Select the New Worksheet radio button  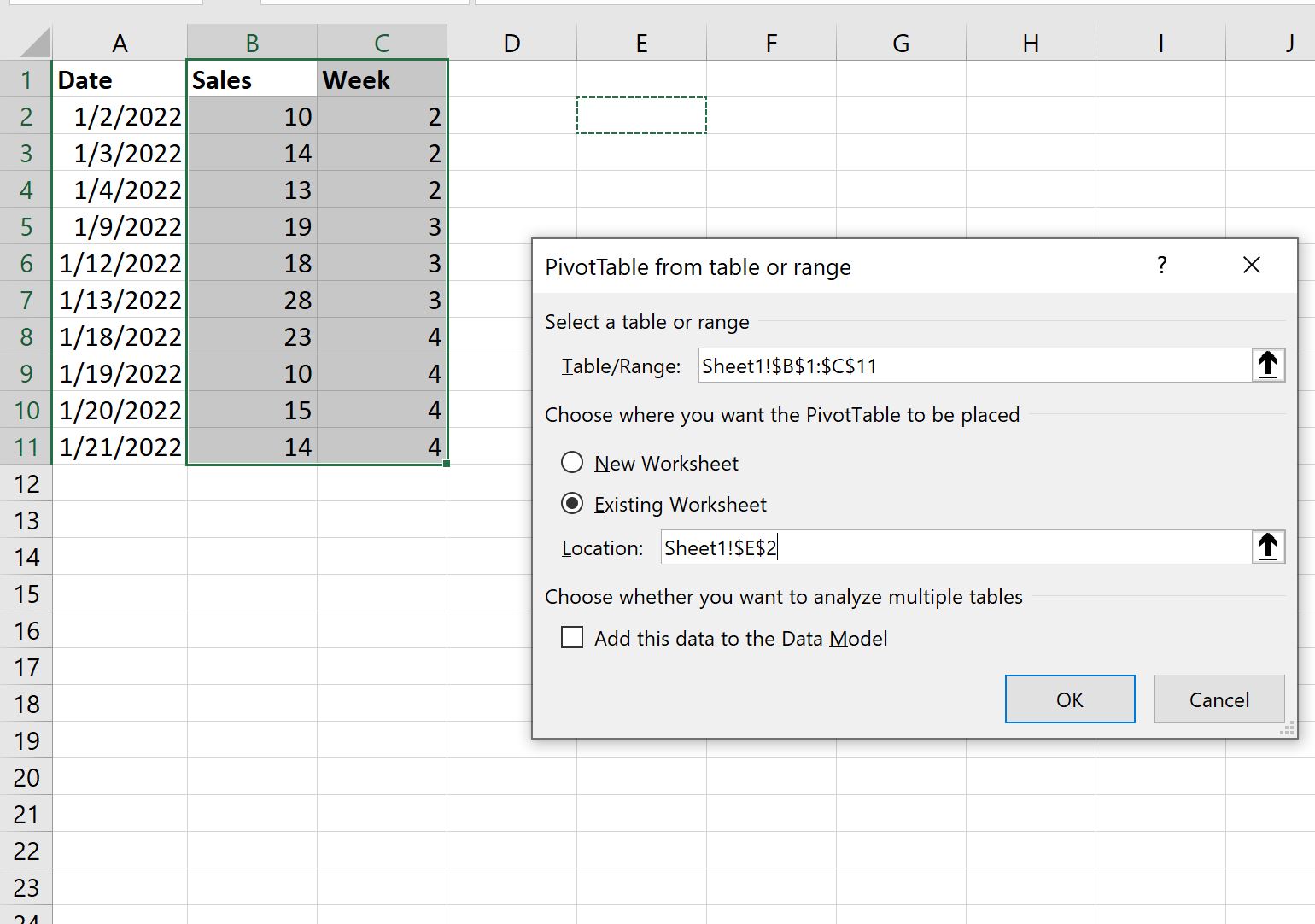click(572, 462)
